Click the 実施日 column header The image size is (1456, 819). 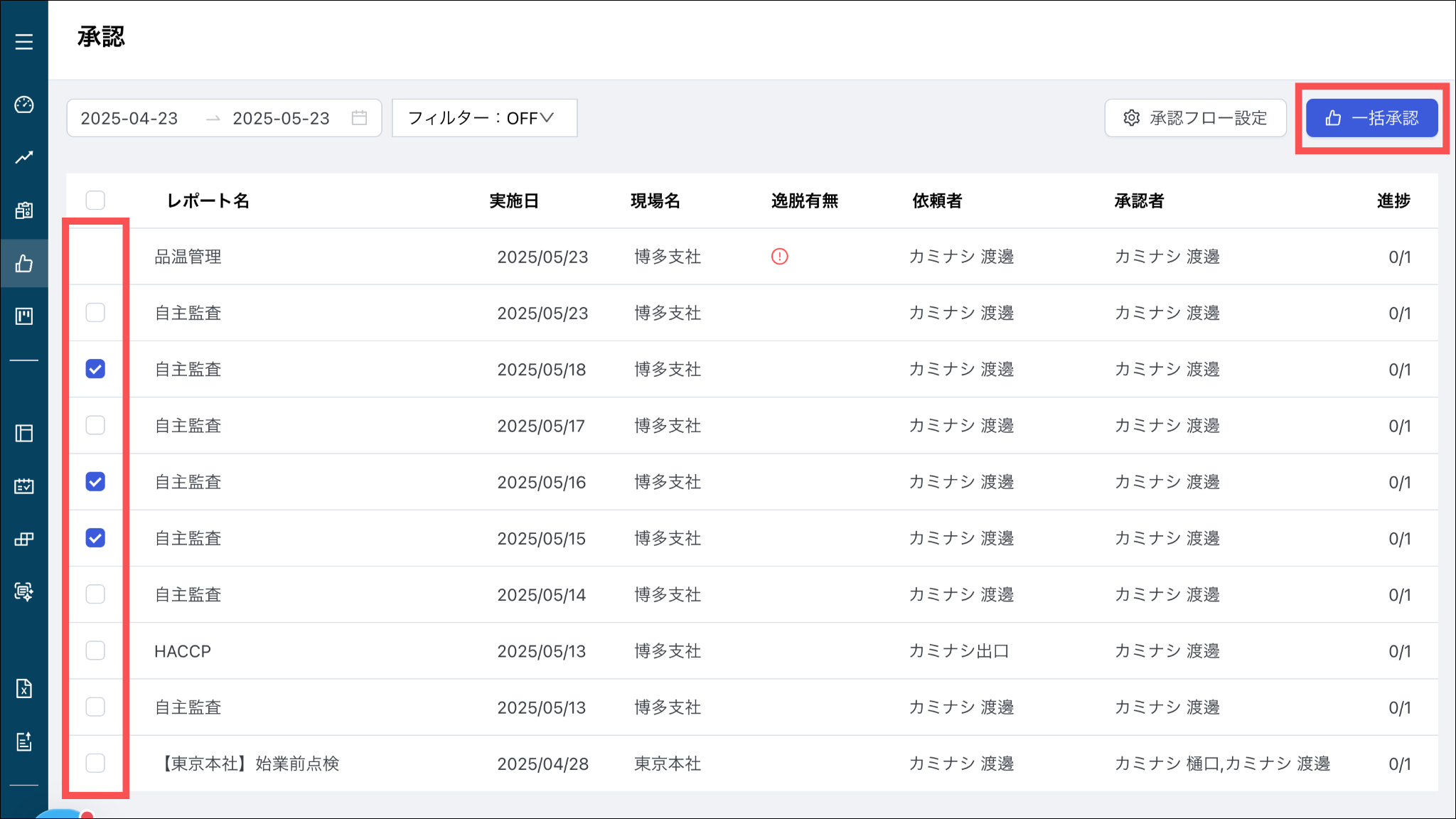[x=514, y=201]
